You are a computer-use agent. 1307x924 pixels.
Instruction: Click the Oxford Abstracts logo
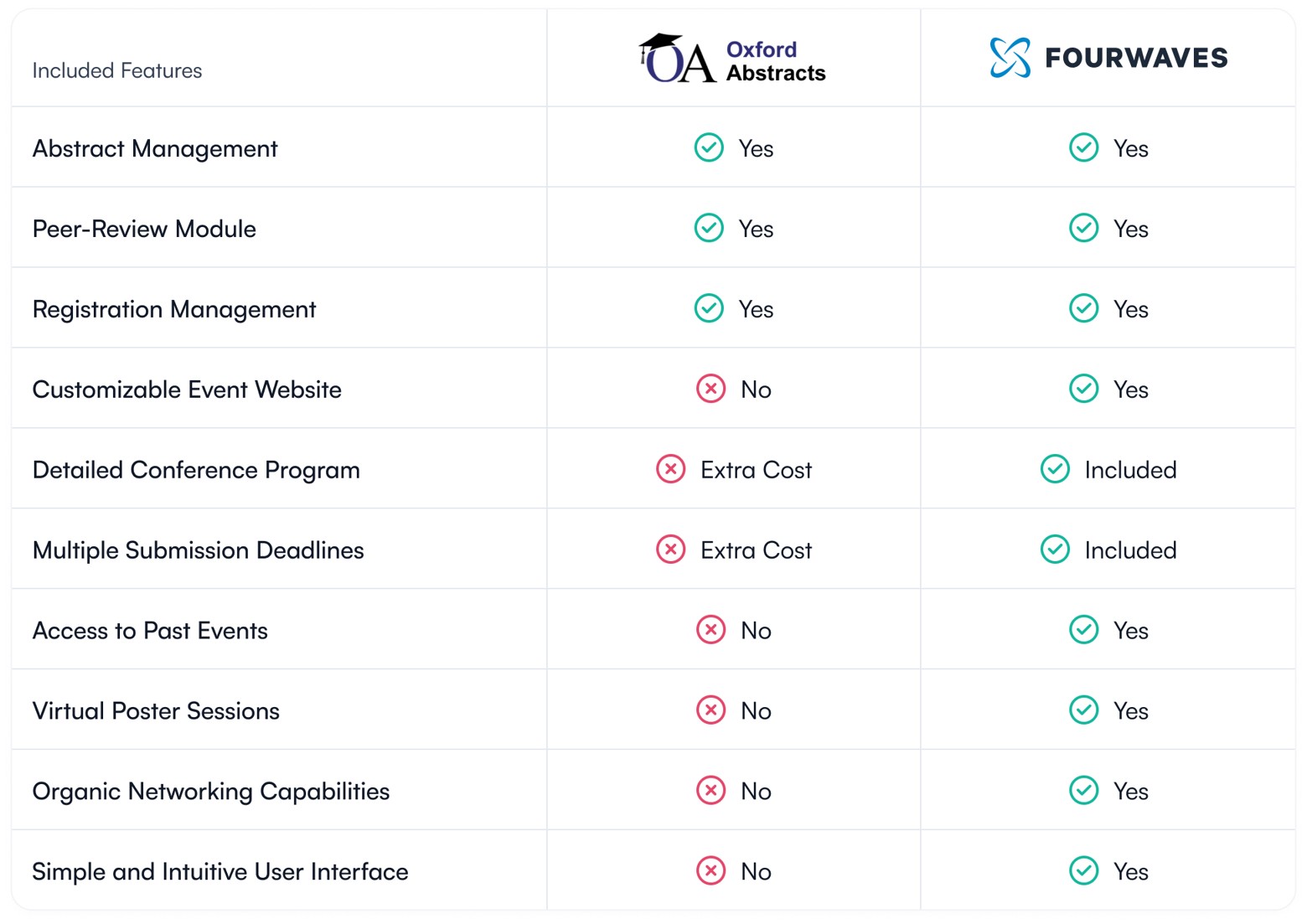point(732,59)
